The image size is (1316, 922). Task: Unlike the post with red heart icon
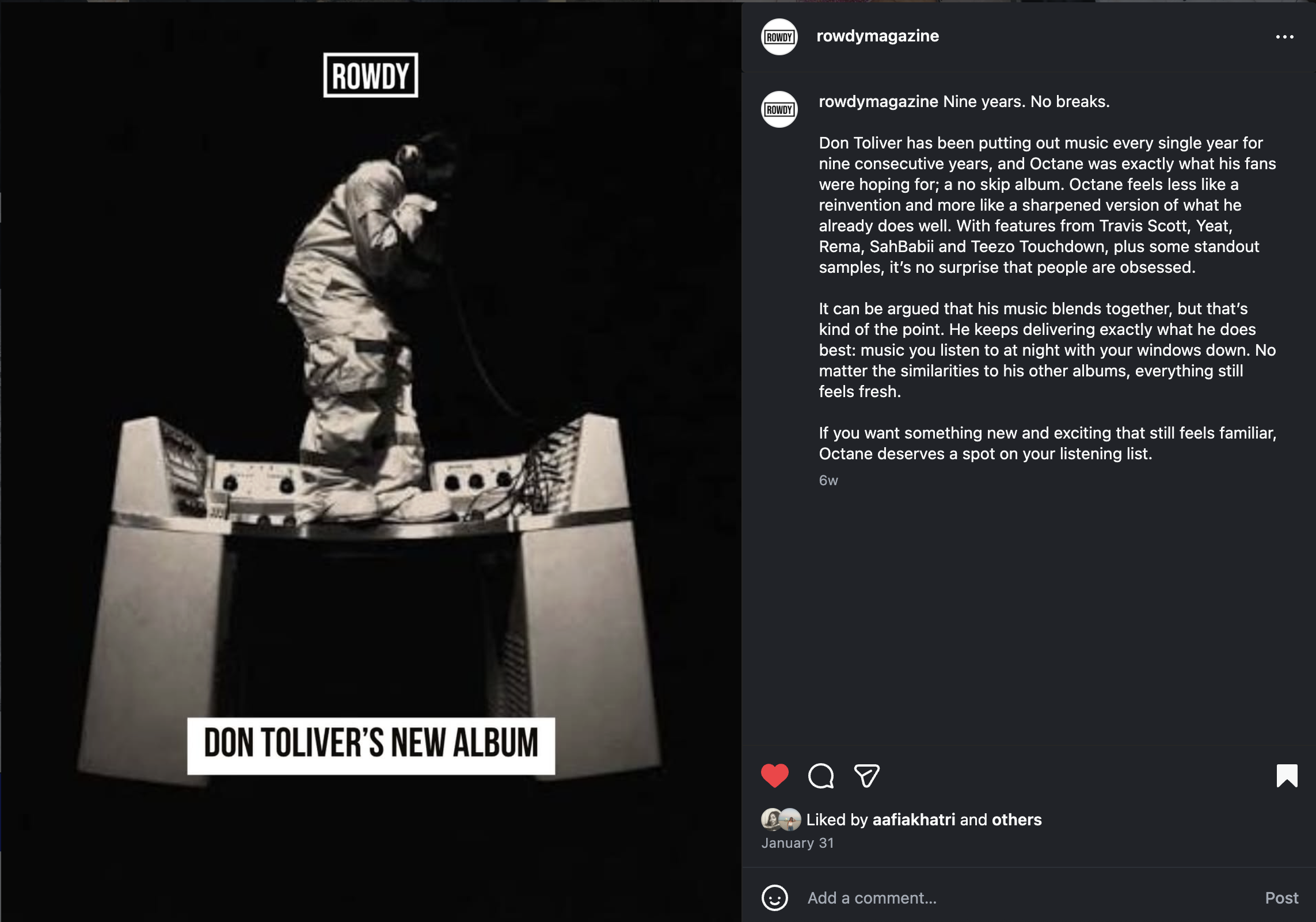click(774, 775)
